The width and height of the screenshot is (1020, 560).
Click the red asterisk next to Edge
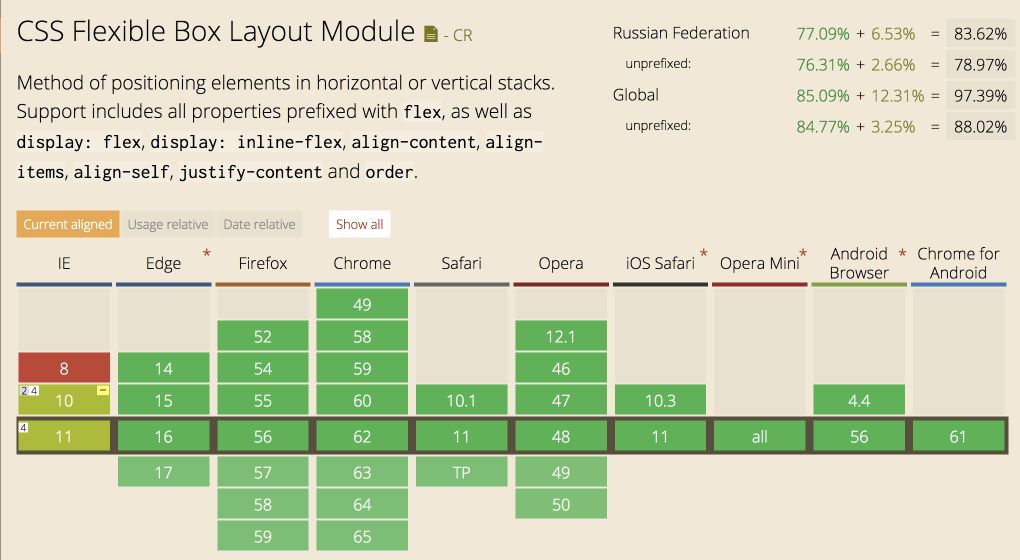[x=207, y=254]
